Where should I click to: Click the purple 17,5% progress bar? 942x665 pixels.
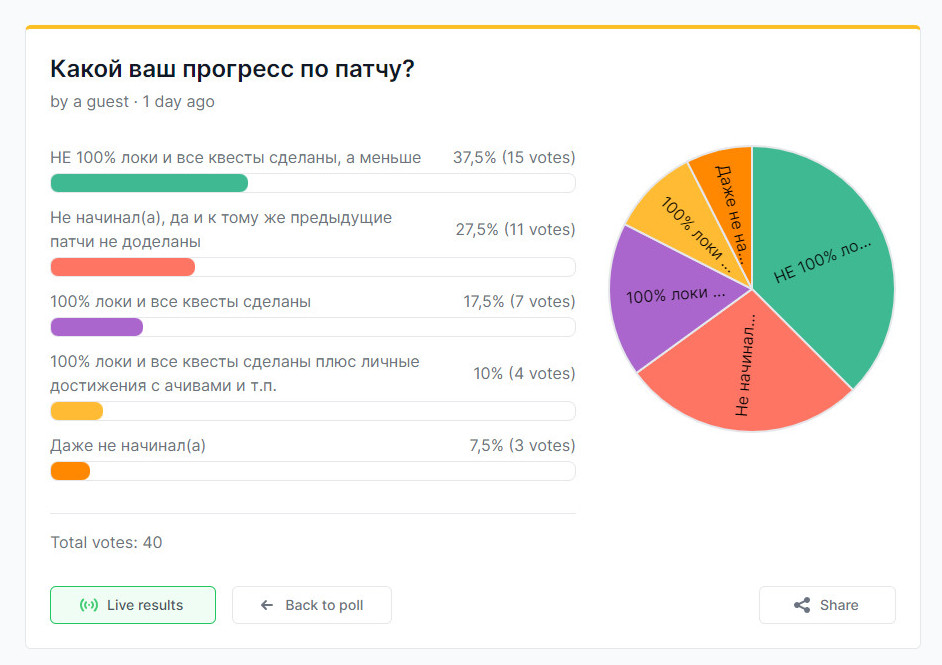(97, 327)
